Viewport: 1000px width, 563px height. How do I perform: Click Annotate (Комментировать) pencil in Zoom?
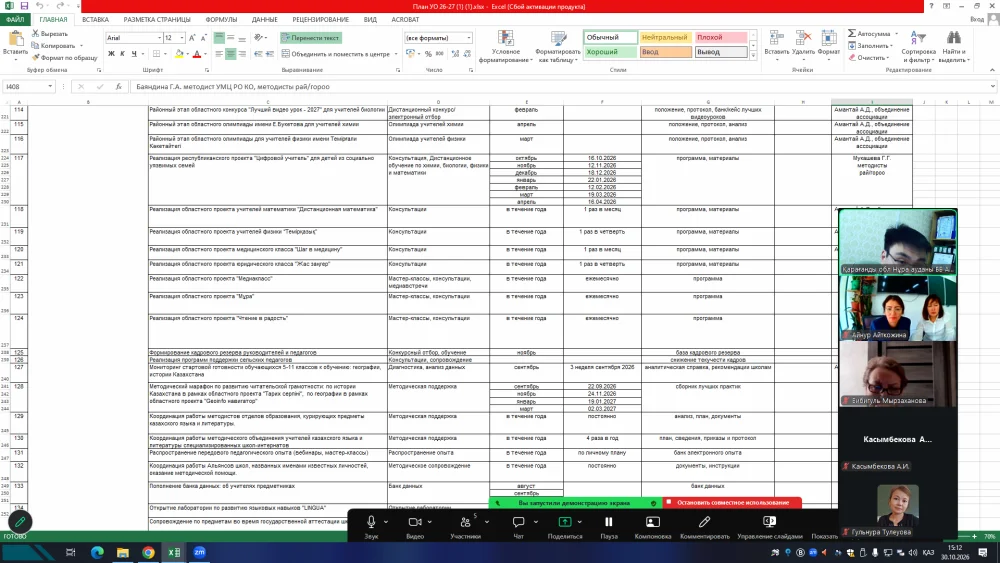[704, 522]
